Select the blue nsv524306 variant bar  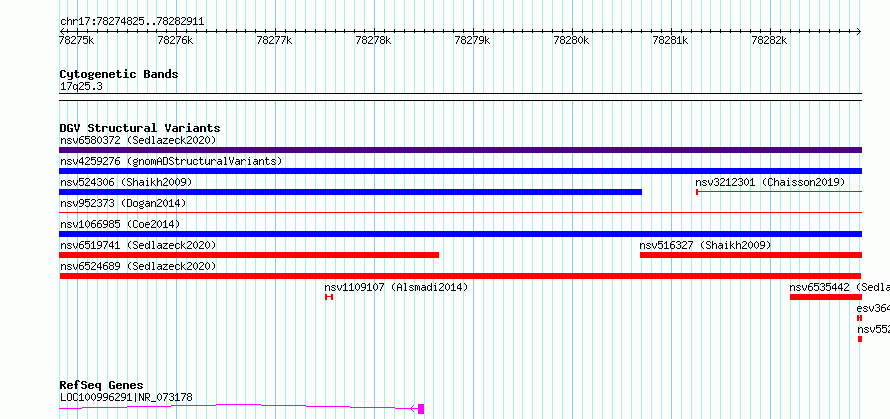(350, 192)
